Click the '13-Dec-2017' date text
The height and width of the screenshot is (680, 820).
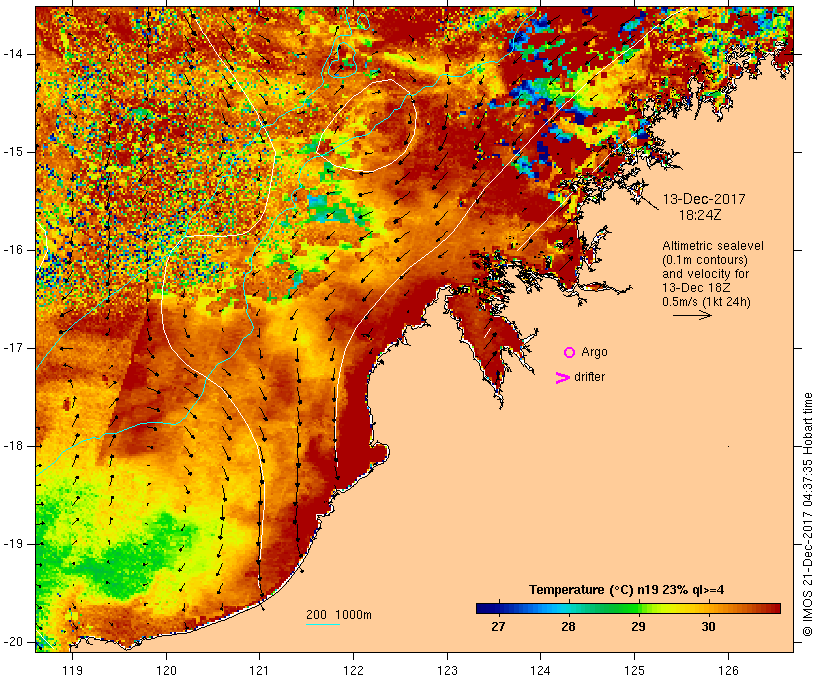(704, 199)
